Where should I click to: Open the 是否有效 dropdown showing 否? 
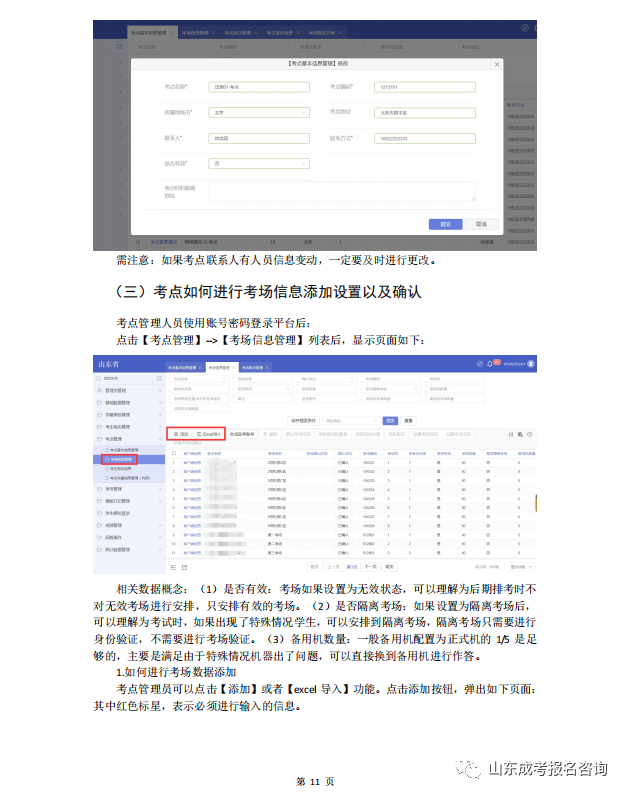[259, 163]
